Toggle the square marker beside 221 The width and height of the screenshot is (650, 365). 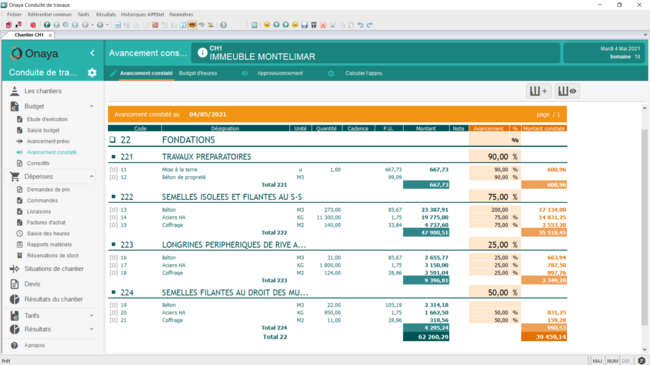tap(113, 157)
